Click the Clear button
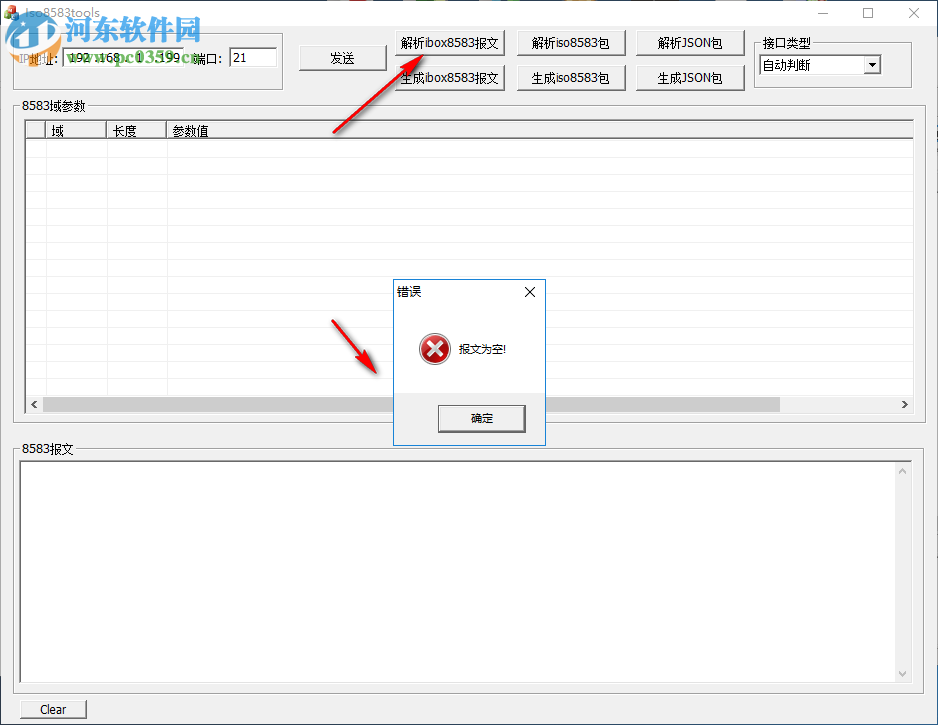 point(53,709)
